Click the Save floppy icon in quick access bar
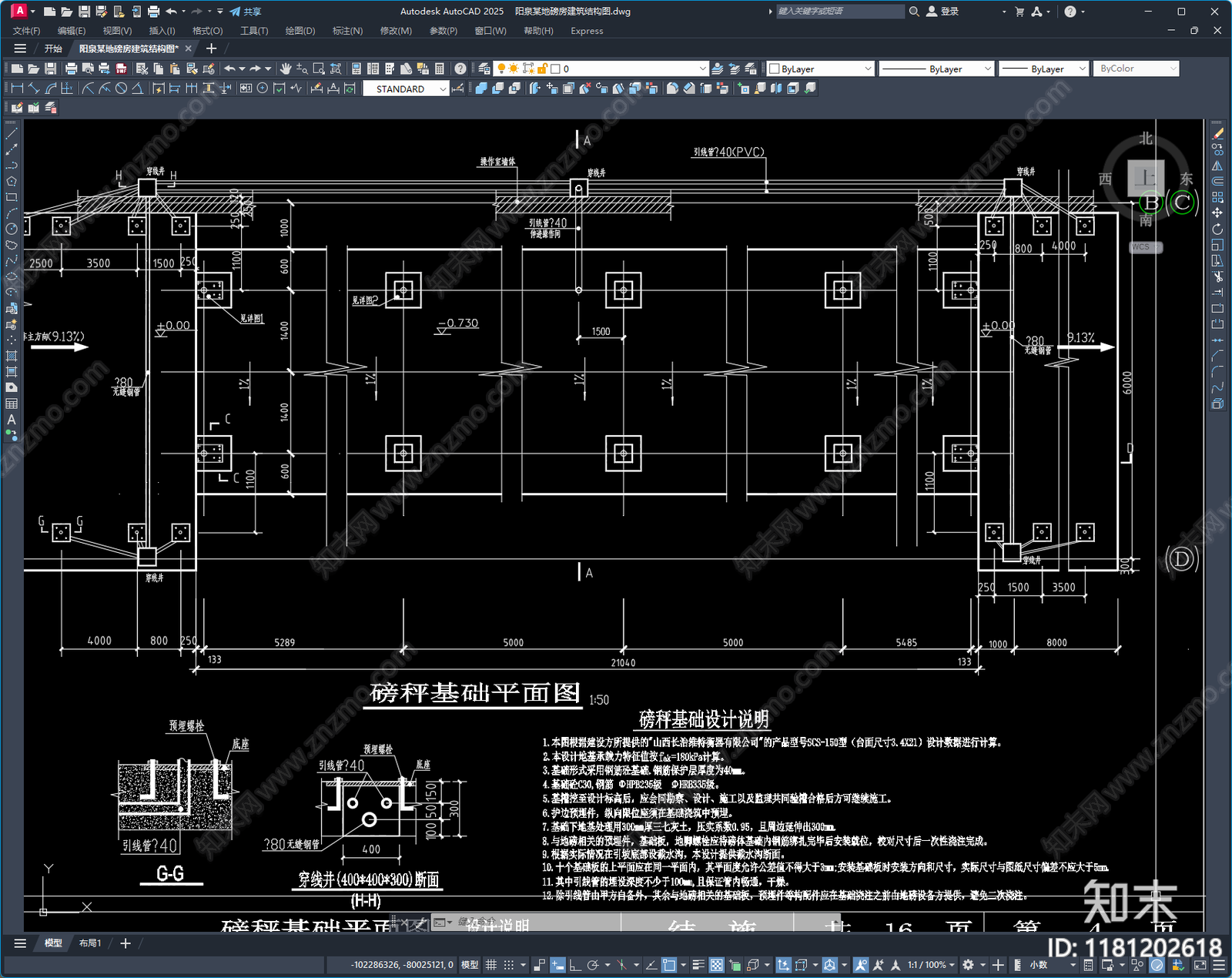Screen dimensions: 1232x978 click(x=84, y=12)
